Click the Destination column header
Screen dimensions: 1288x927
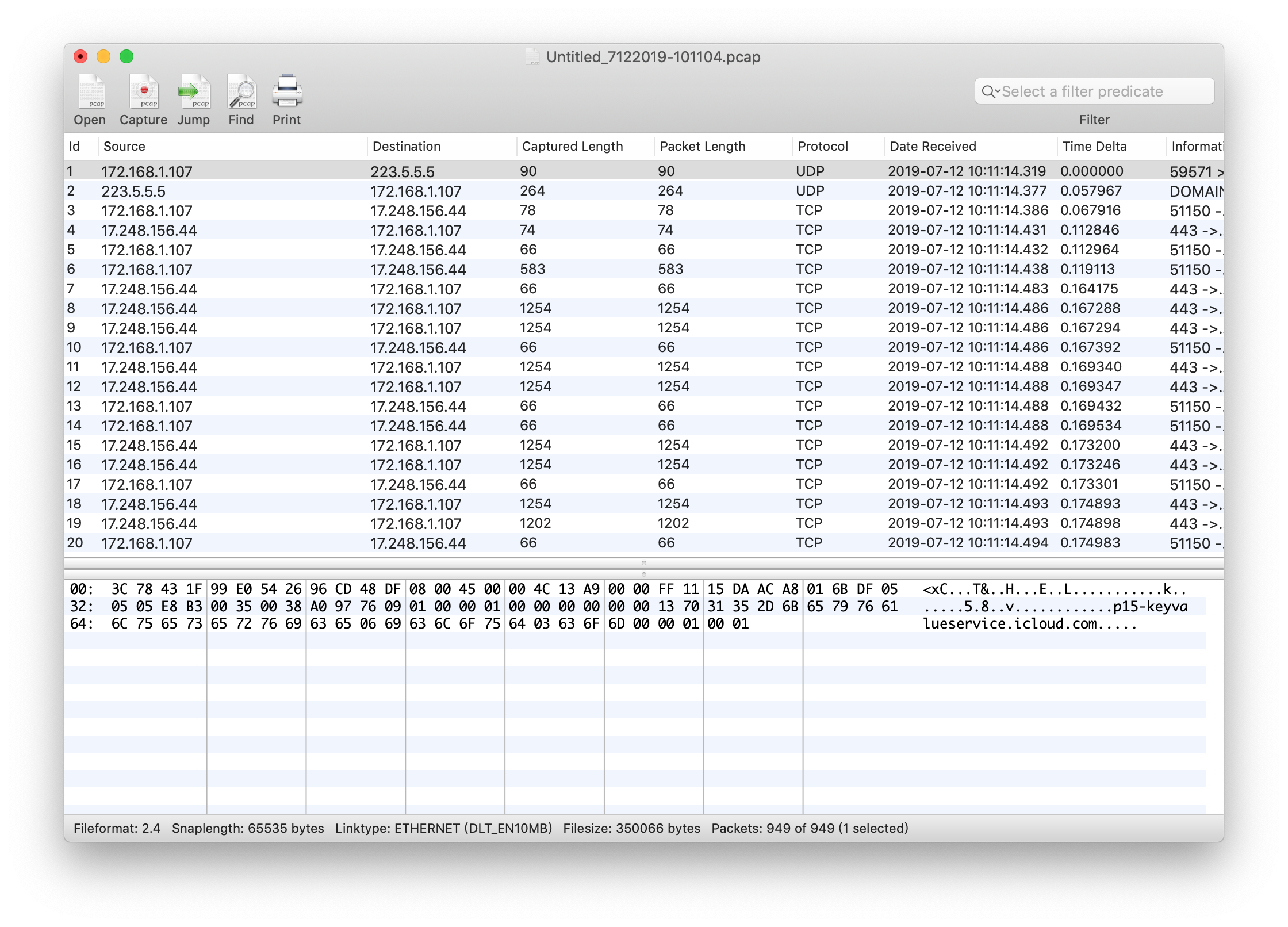point(407,147)
